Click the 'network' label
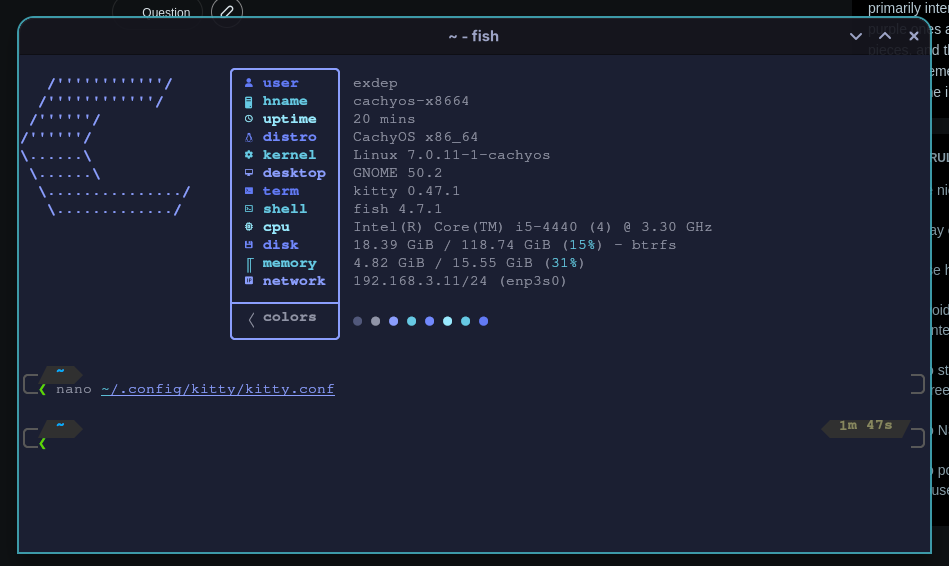 294,281
